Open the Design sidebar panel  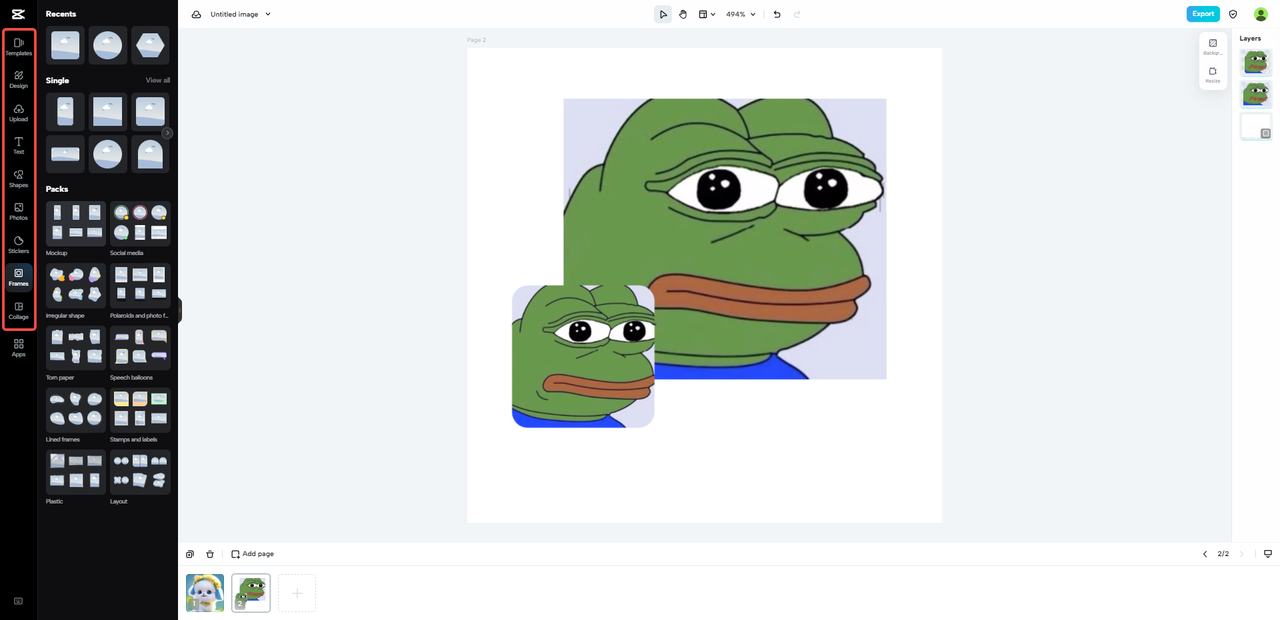click(x=18, y=79)
